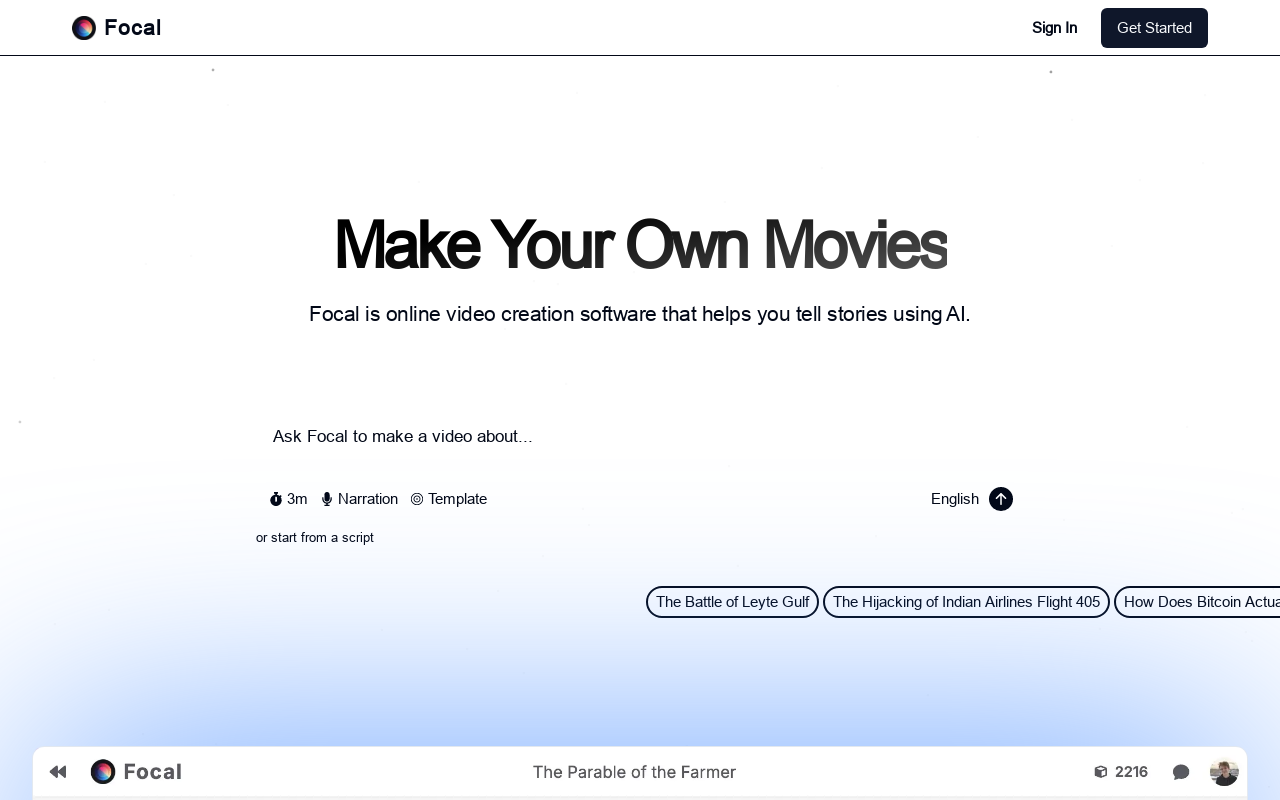This screenshot has width=1280, height=800.
Task: Click 'or start from a script' link
Action: pos(315,537)
